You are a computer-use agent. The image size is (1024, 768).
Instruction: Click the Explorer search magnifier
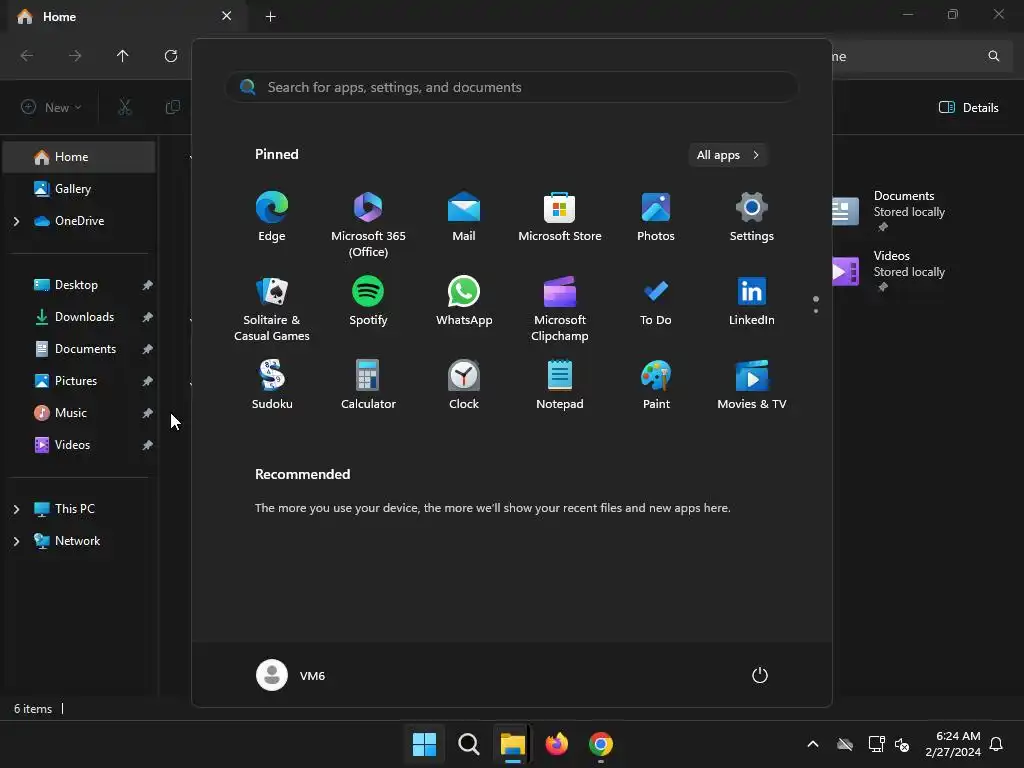(993, 56)
